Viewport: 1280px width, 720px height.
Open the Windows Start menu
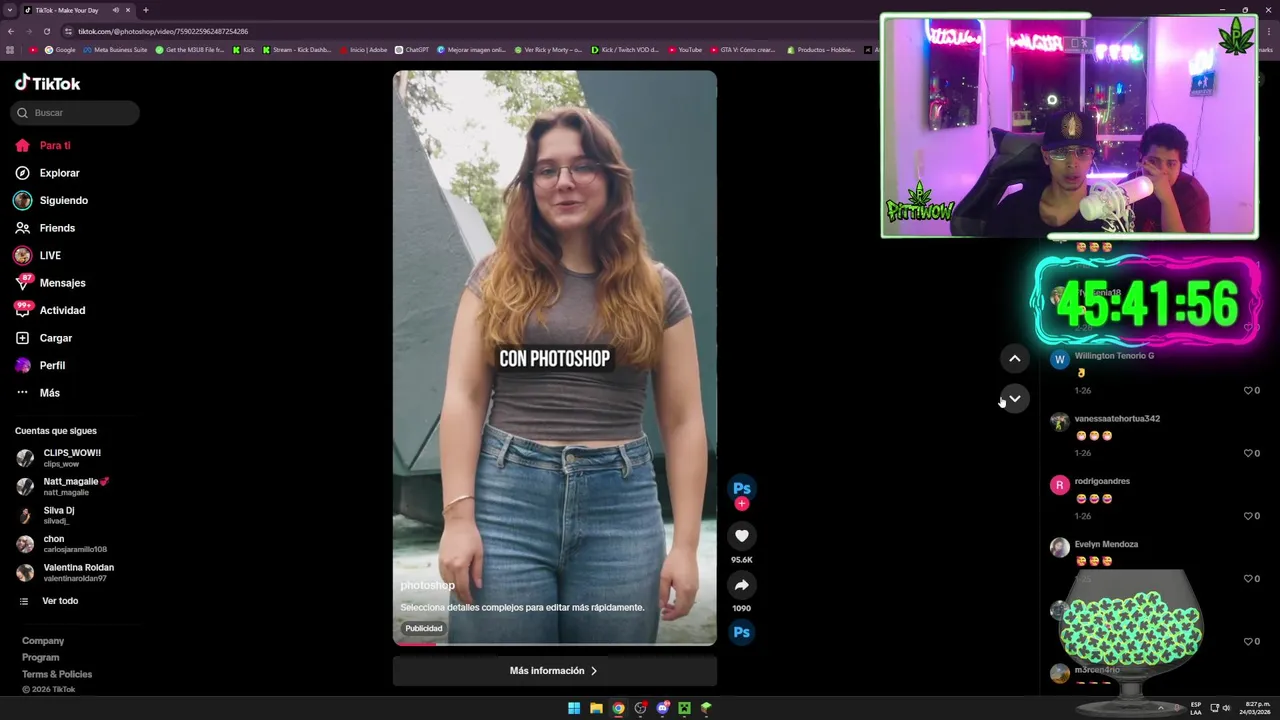pos(574,708)
